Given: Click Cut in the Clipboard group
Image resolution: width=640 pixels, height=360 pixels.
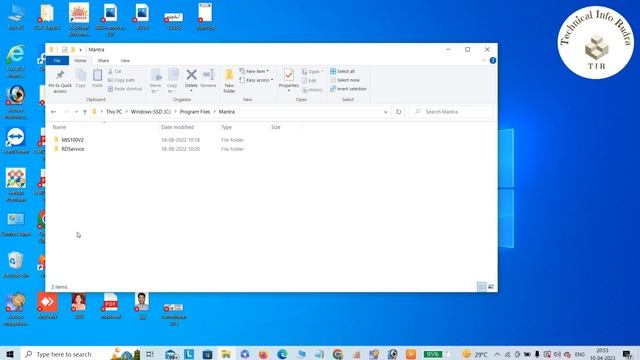Looking at the screenshot, I should pyautogui.click(x=115, y=71).
